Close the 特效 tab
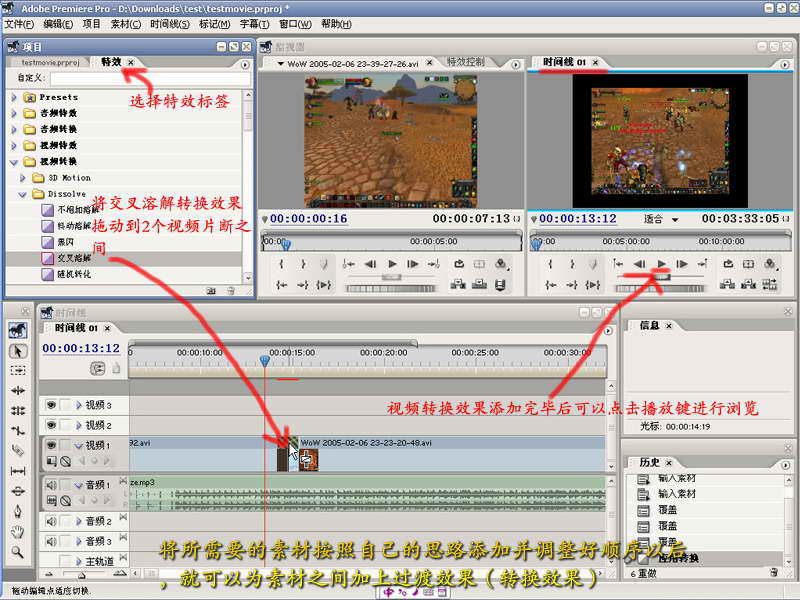This screenshot has width=800, height=600. pyautogui.click(x=131, y=62)
